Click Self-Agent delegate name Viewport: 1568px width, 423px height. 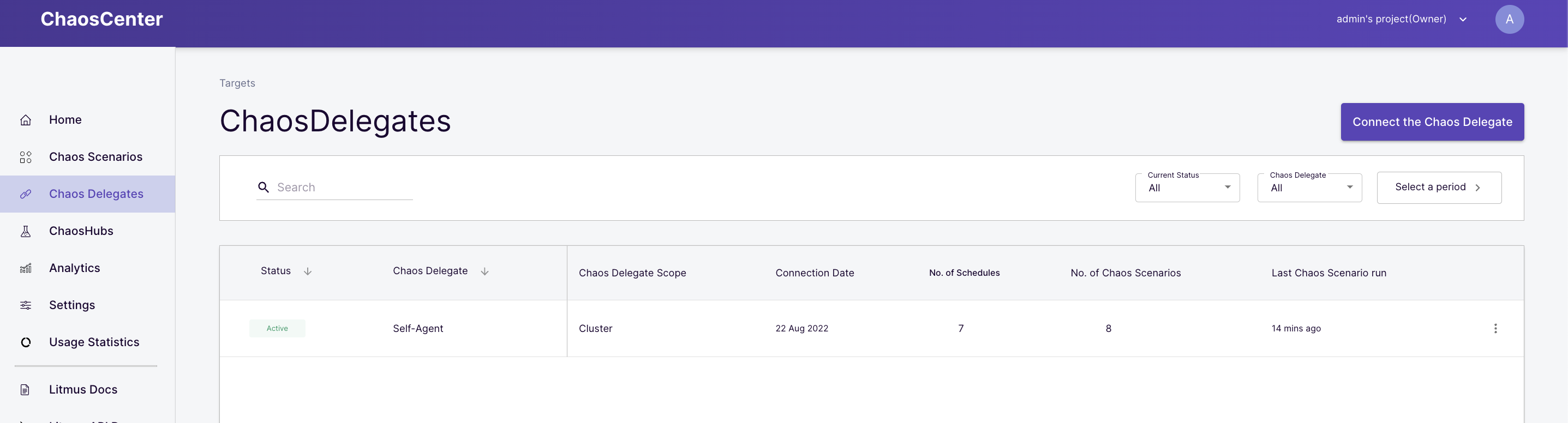(417, 328)
